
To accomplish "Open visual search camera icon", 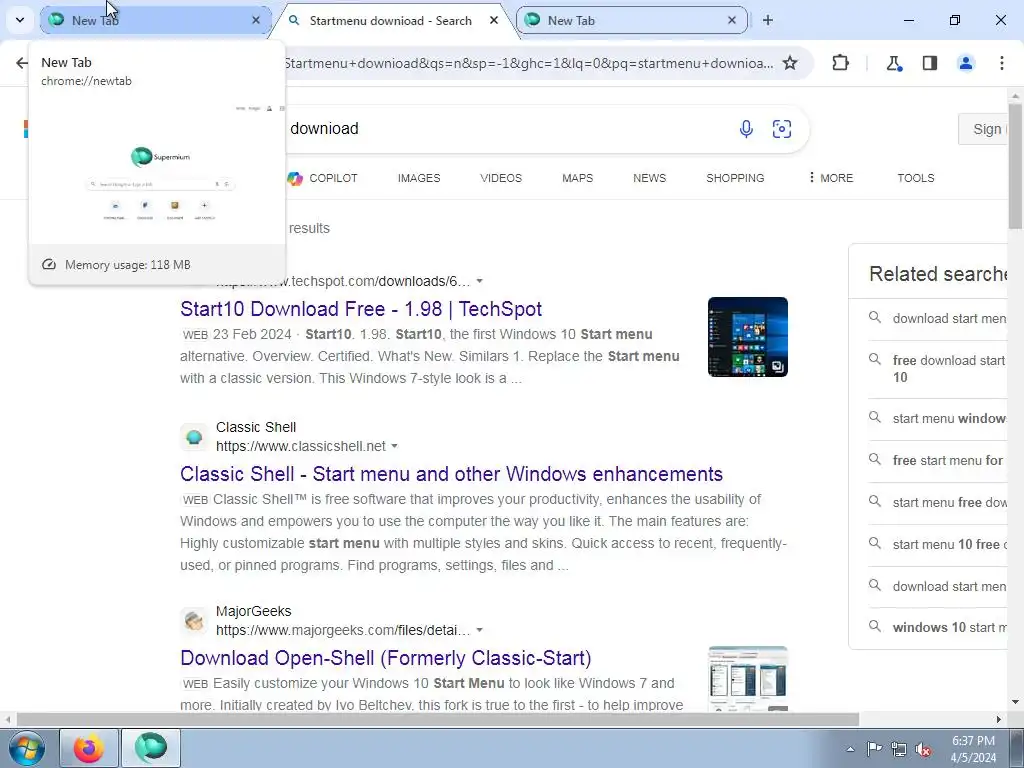I will tap(782, 129).
